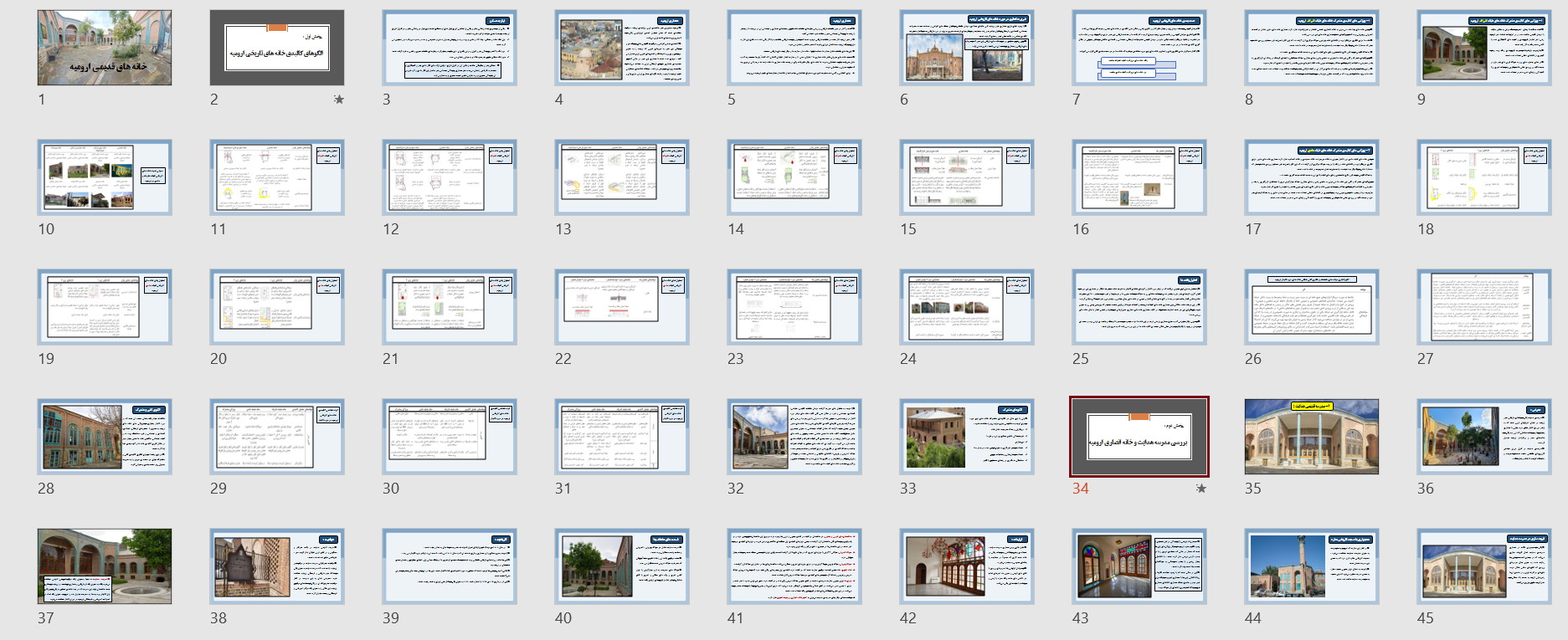Pick slide 21 thumbnail
Image resolution: width=1568 pixels, height=640 pixels.
click(450, 307)
